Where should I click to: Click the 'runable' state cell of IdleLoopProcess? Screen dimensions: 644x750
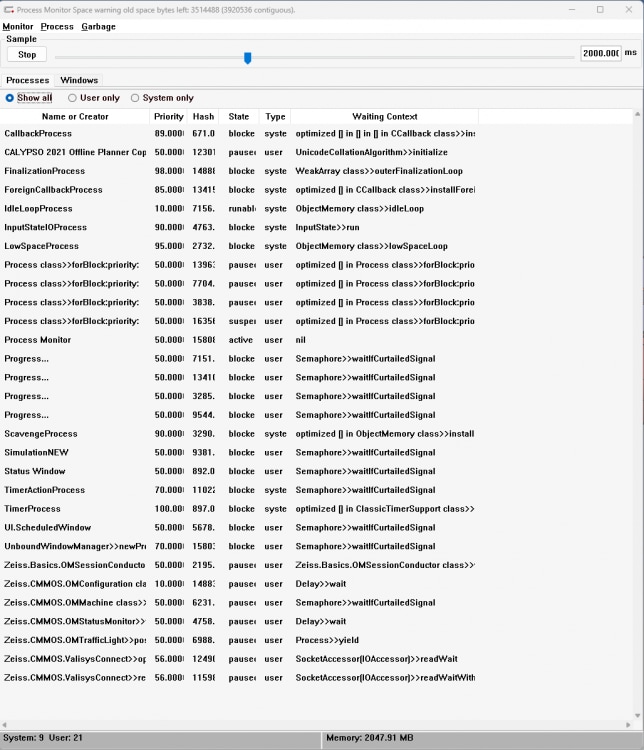pos(242,209)
